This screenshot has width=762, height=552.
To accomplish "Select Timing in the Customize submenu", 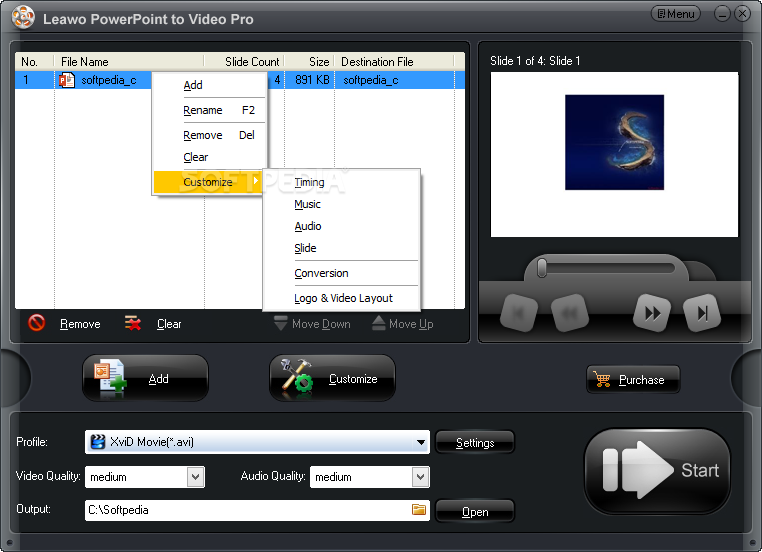I will pos(341,182).
